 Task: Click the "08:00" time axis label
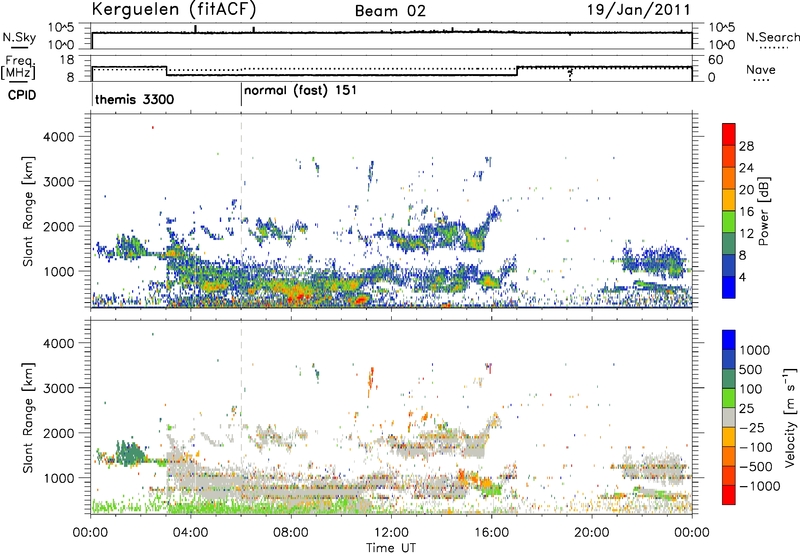(291, 533)
